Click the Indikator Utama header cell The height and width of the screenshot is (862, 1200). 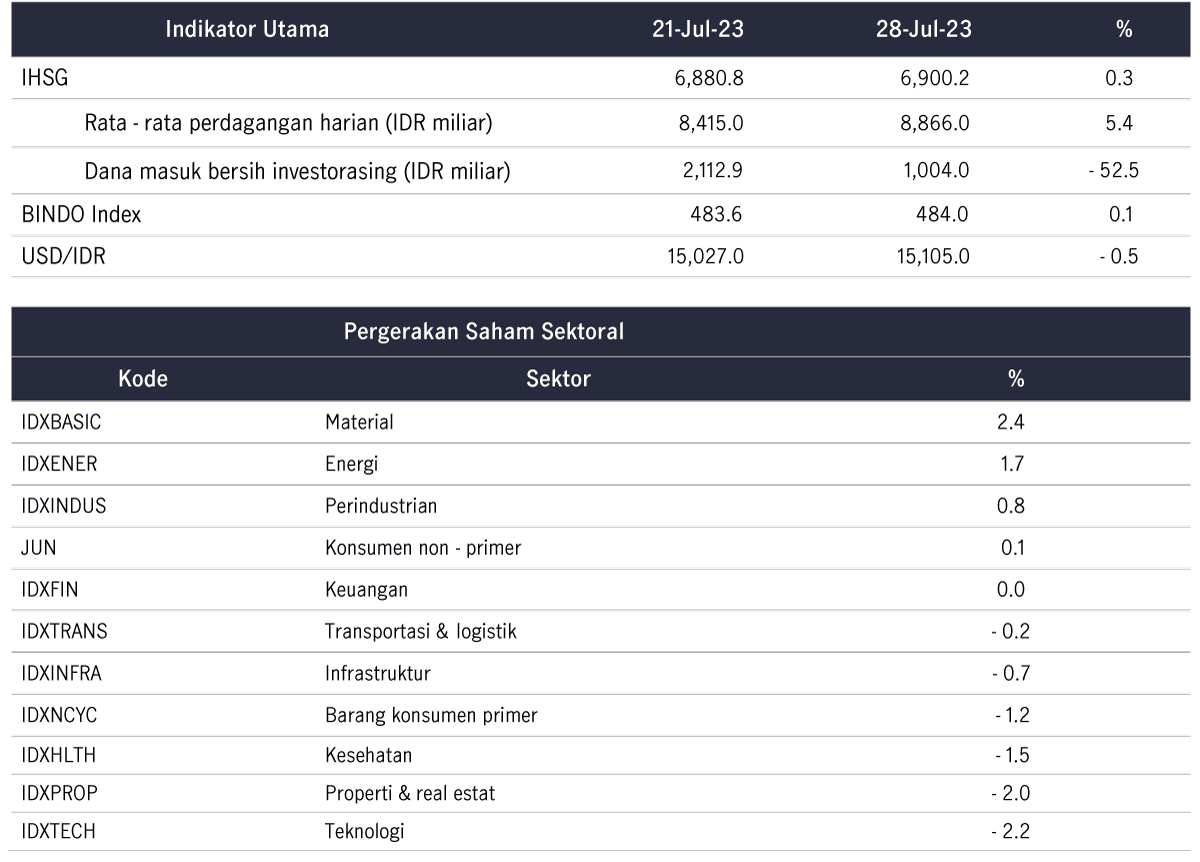tap(247, 29)
